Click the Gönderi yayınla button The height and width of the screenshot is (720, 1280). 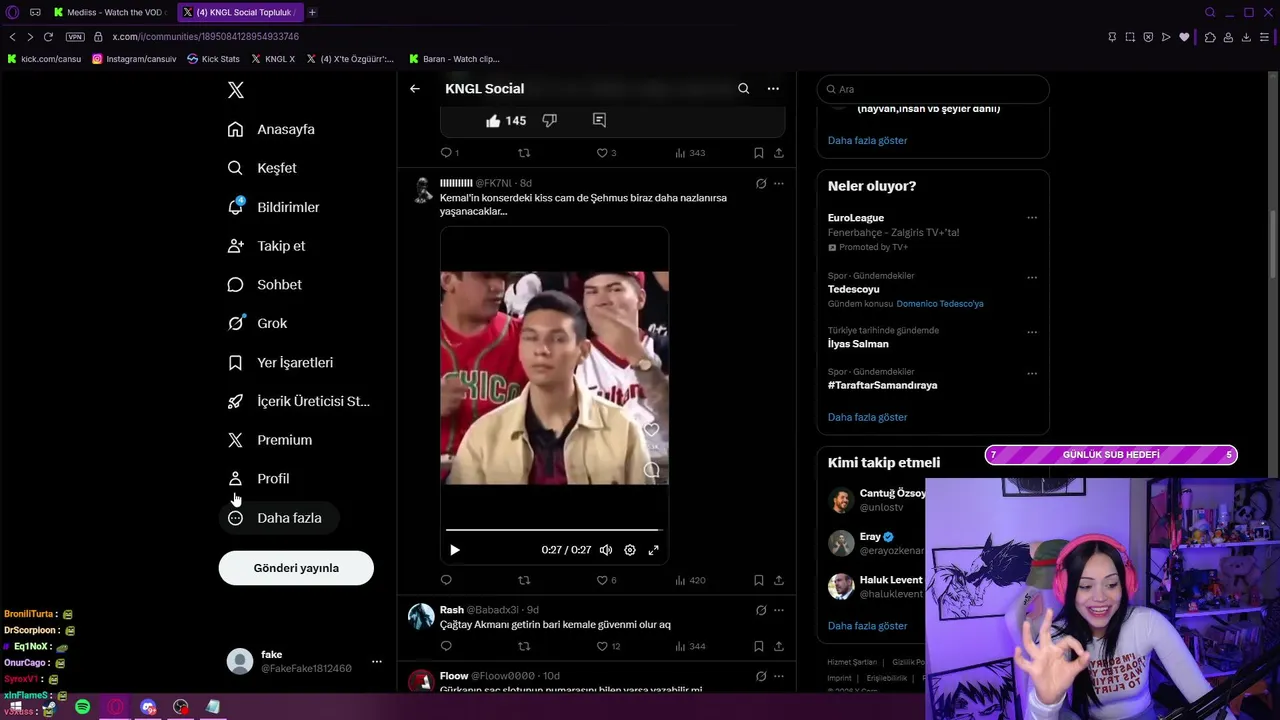296,568
